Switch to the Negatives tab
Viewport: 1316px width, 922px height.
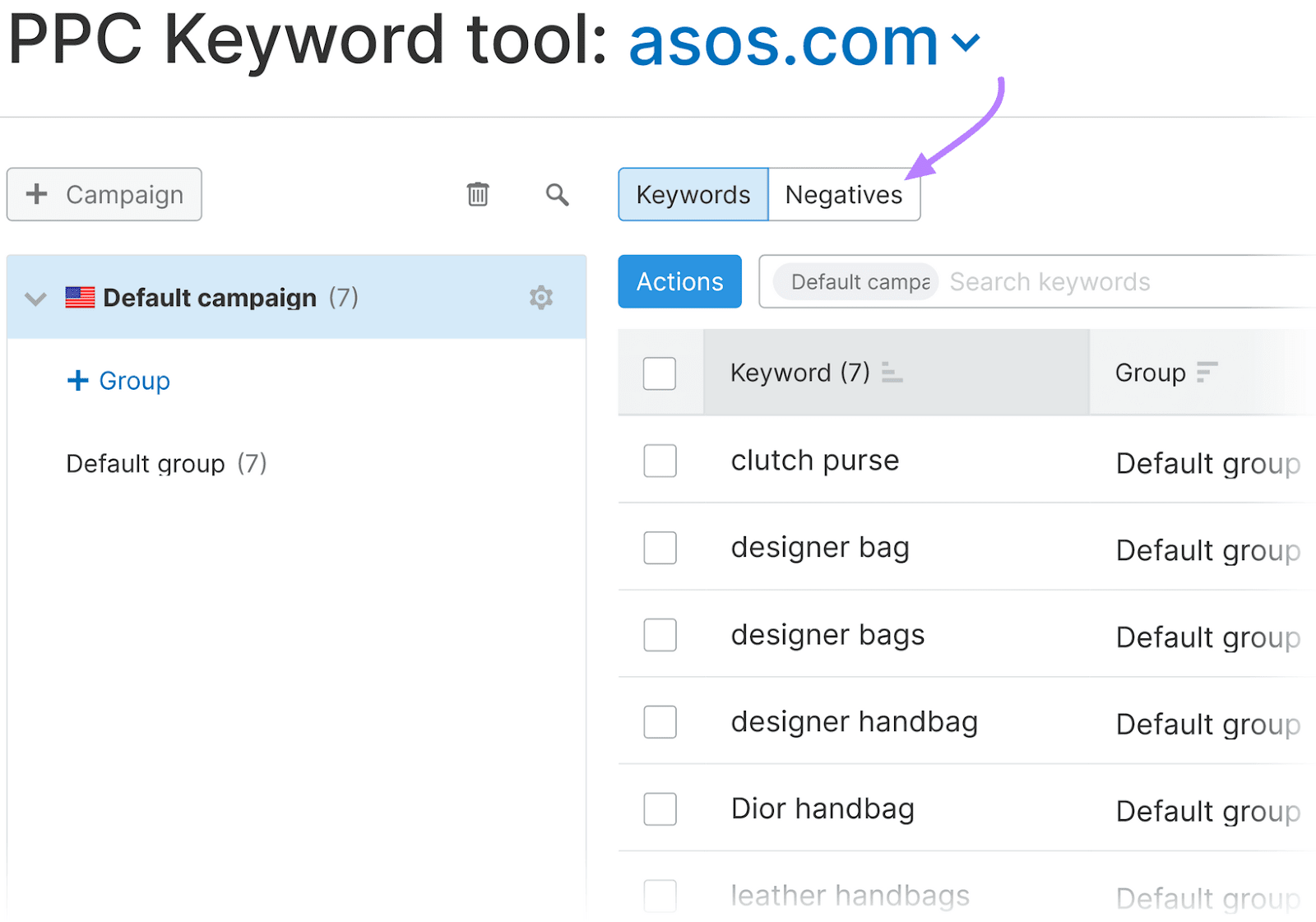844,194
